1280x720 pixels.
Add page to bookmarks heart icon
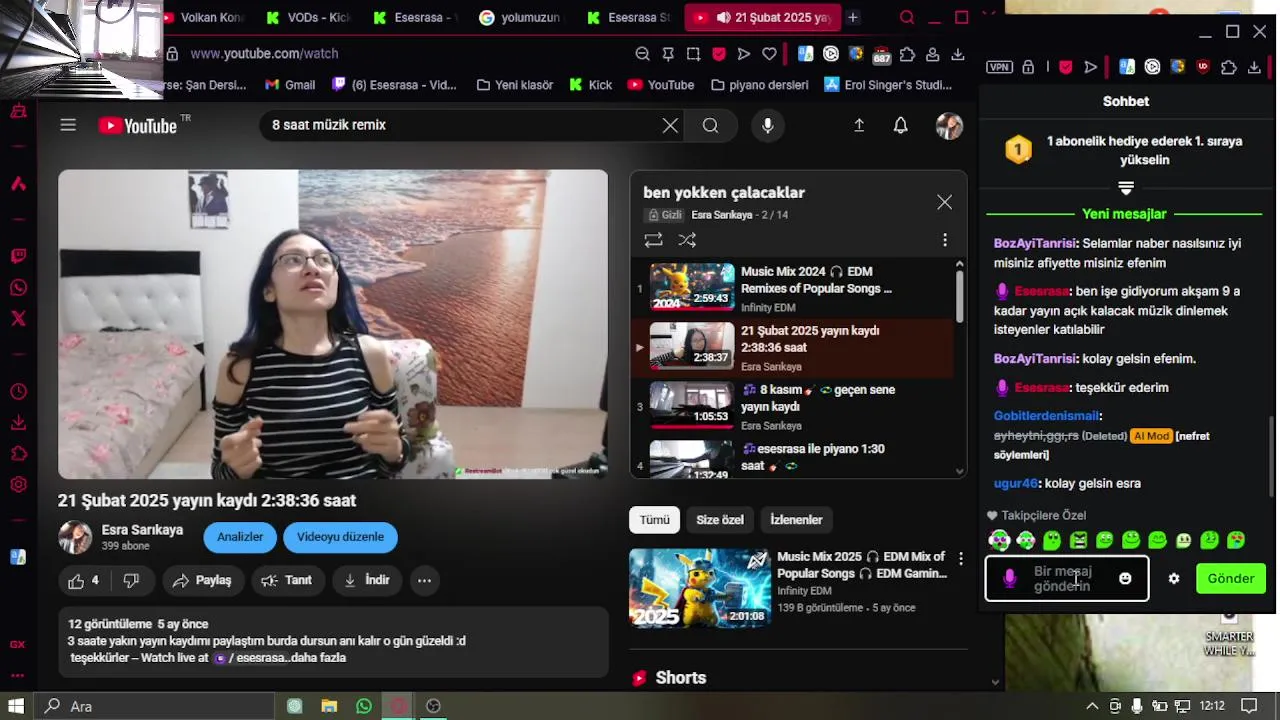coord(769,54)
